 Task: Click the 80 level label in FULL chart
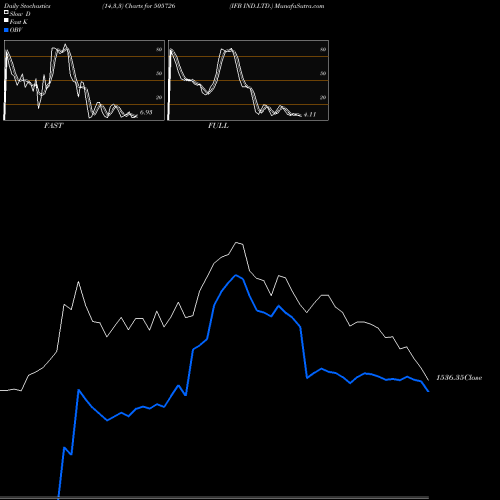point(323,49)
